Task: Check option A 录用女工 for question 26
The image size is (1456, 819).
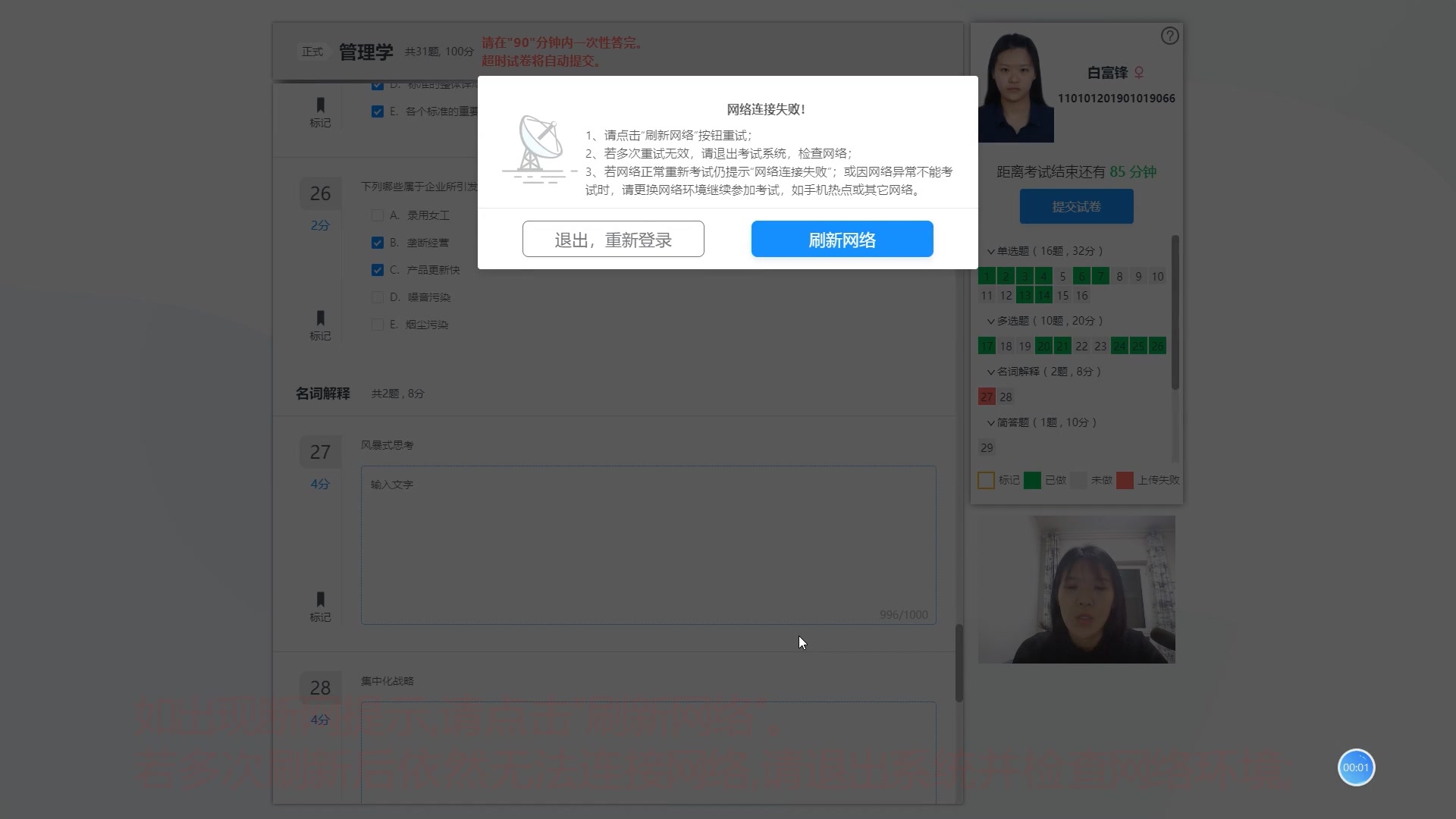Action: tap(378, 215)
